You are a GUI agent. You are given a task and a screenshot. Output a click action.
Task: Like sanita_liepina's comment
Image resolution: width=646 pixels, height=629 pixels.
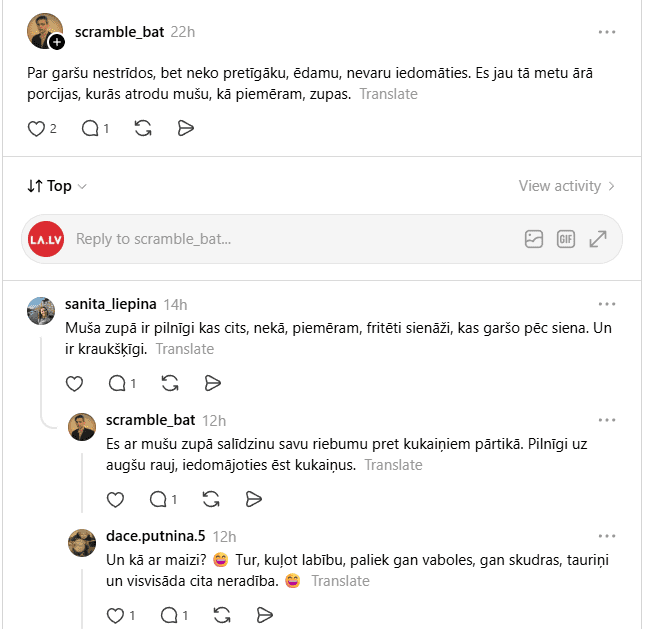point(75,383)
